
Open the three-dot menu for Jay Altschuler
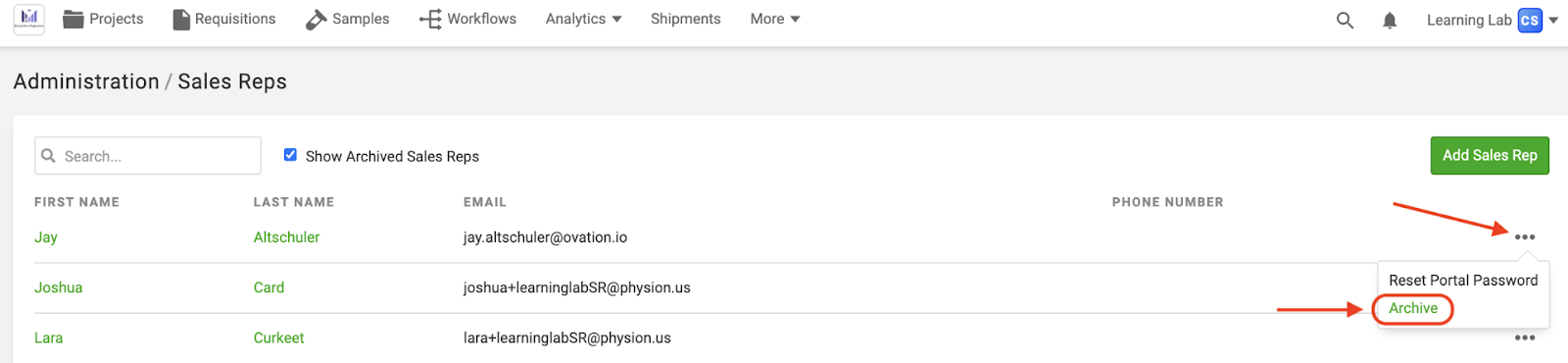pyautogui.click(x=1525, y=237)
